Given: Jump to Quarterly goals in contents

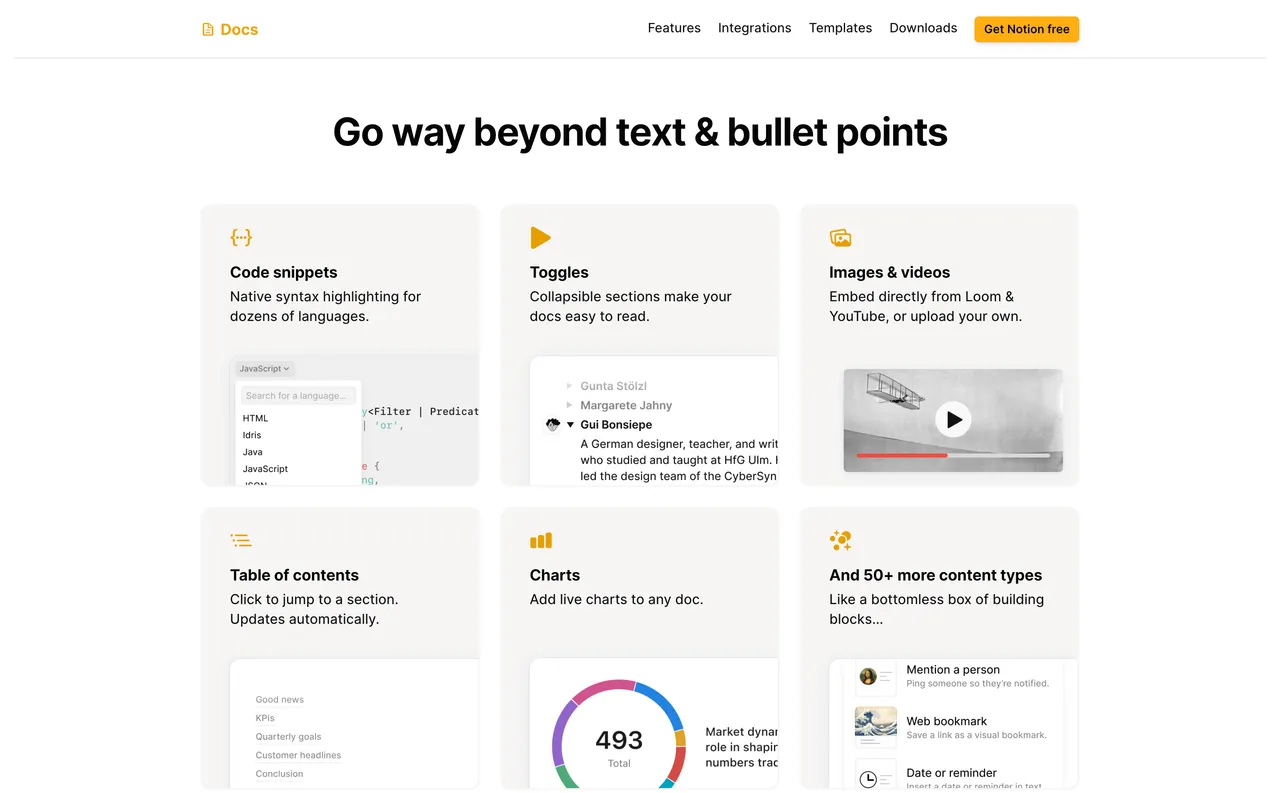Looking at the screenshot, I should [x=288, y=737].
